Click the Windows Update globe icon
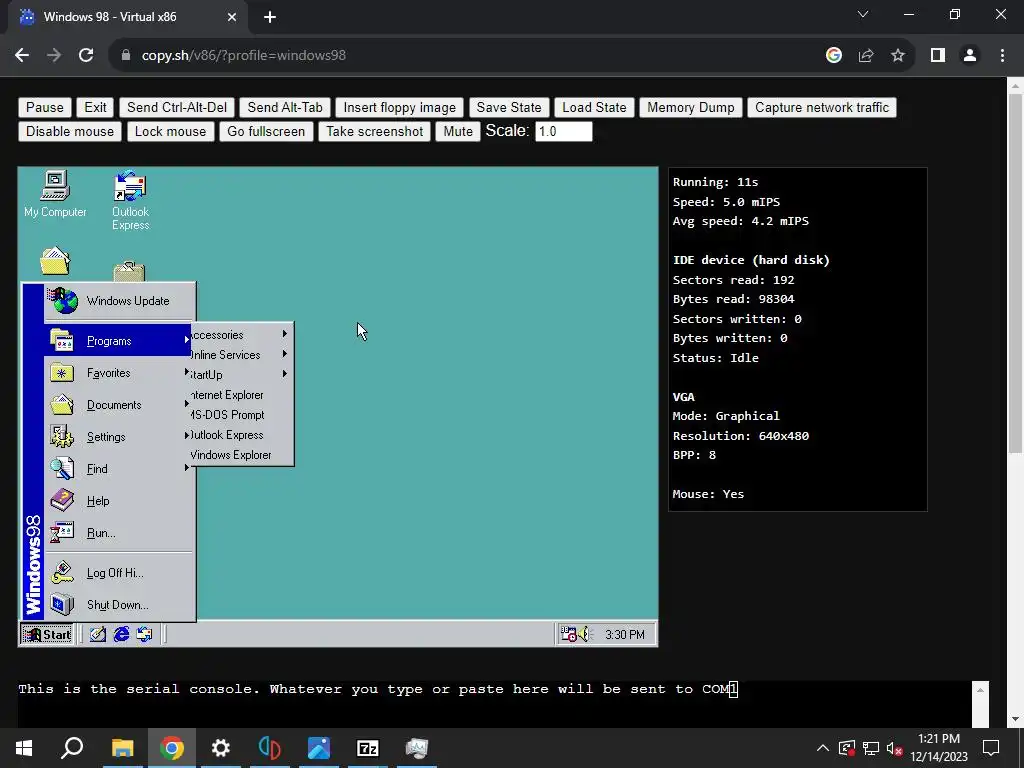This screenshot has height=768, width=1024. click(x=63, y=301)
